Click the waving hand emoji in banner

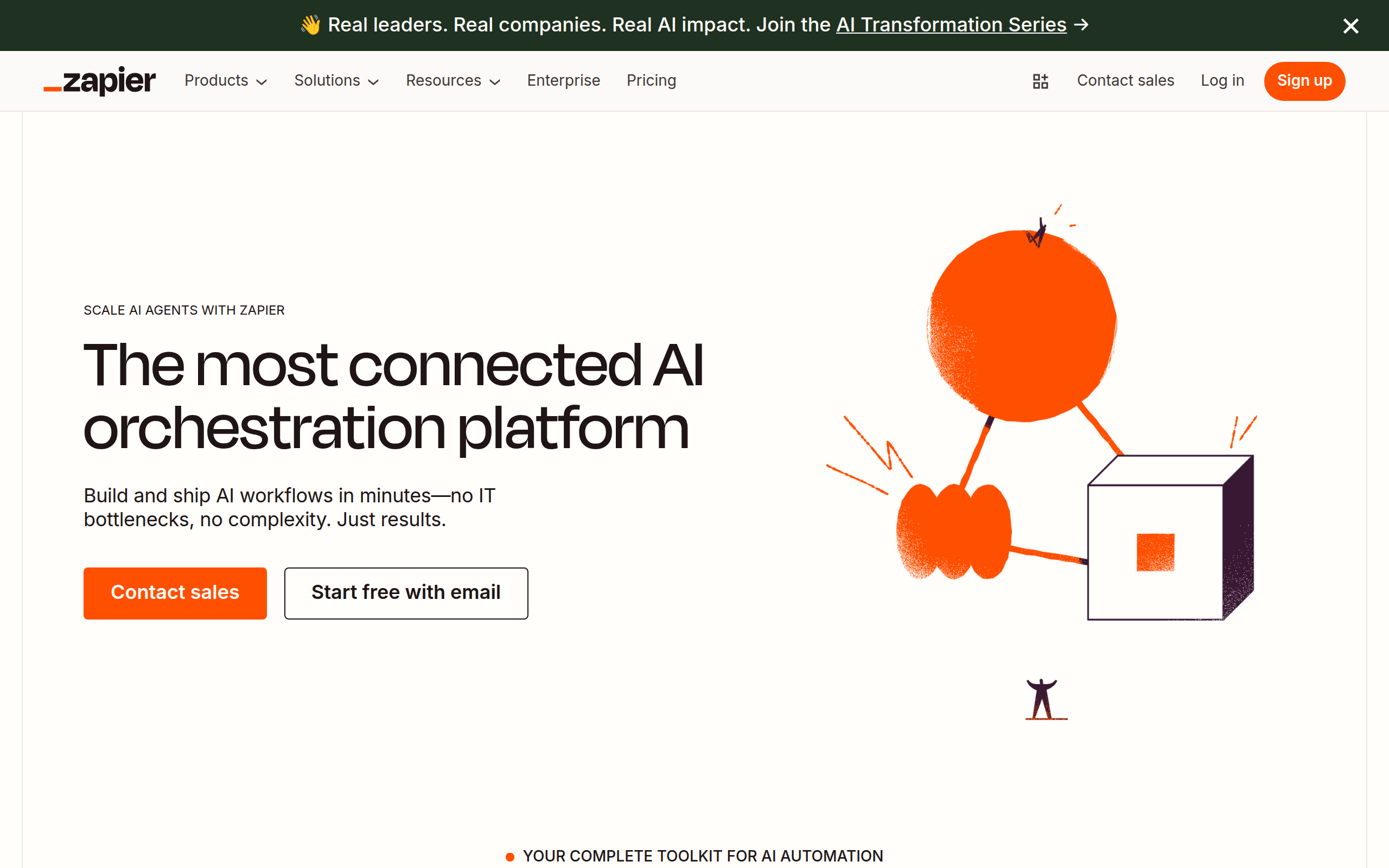tap(311, 24)
